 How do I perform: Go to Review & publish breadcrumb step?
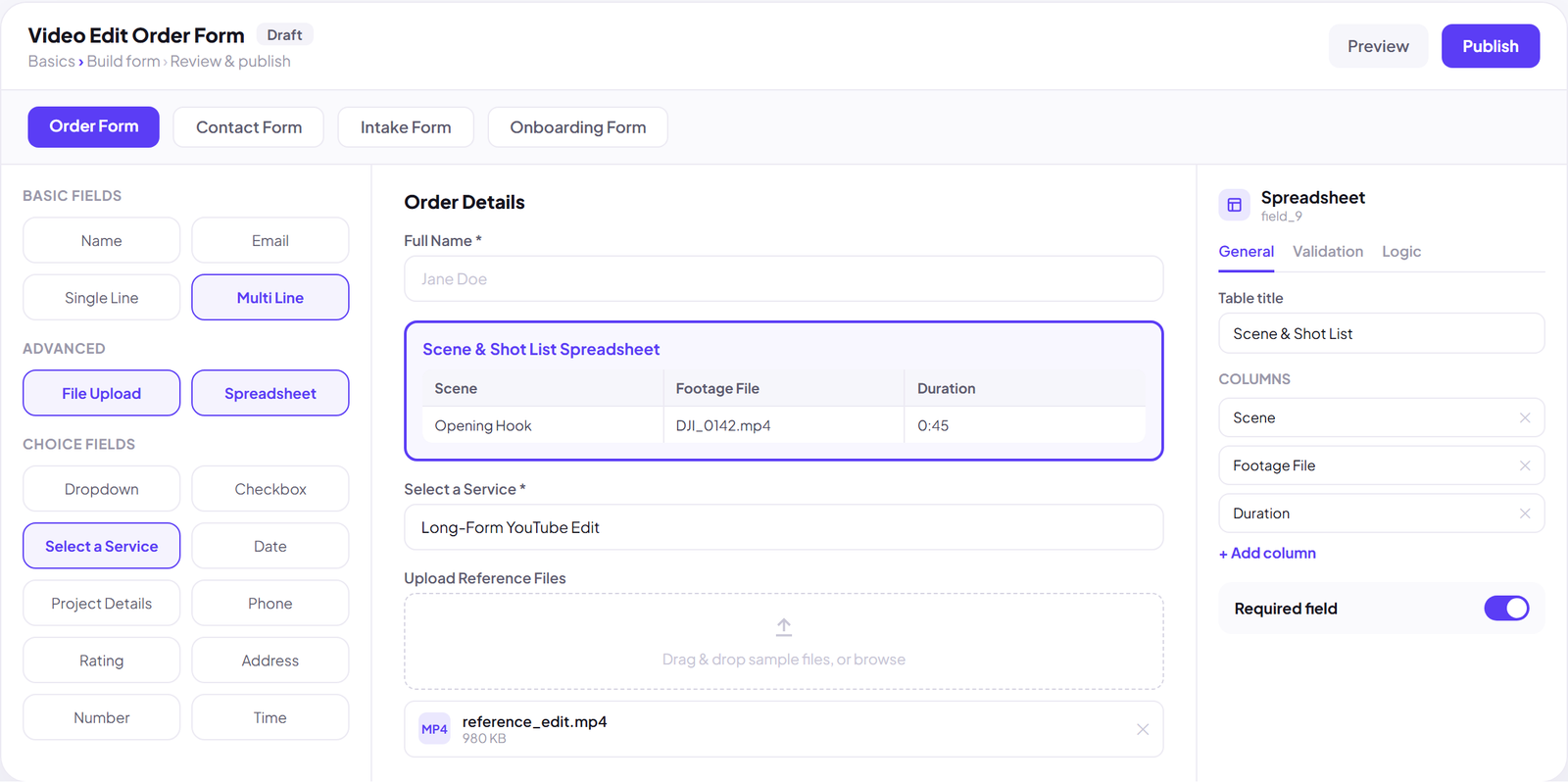coord(230,62)
